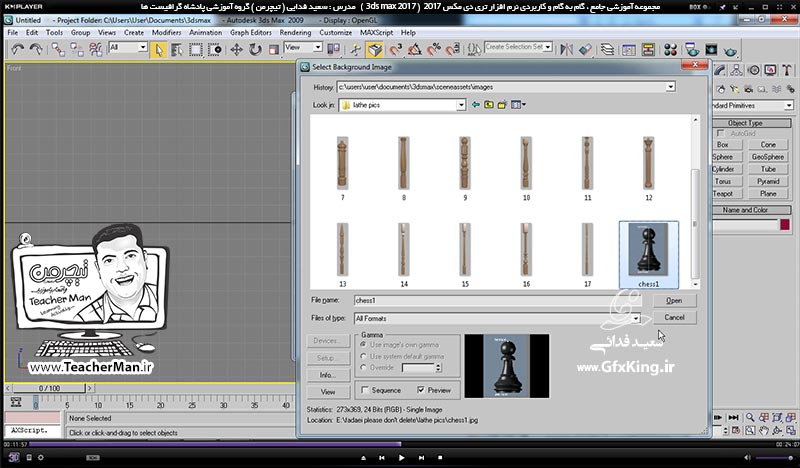
Task: Click the Info... button
Action: [328, 375]
